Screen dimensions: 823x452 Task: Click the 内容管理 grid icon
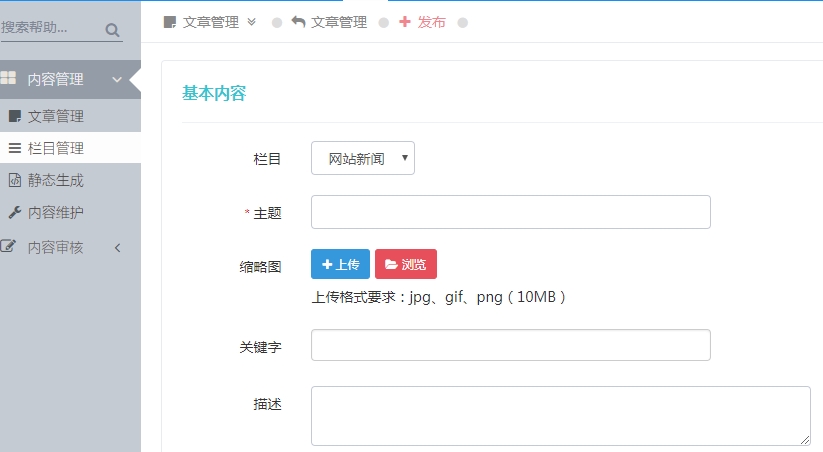coord(8,79)
